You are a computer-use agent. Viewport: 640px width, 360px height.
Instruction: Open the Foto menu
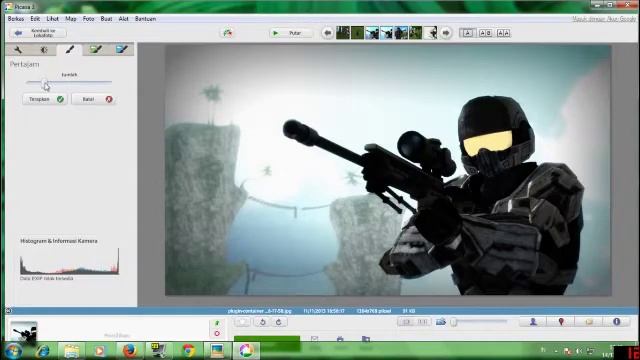point(89,19)
